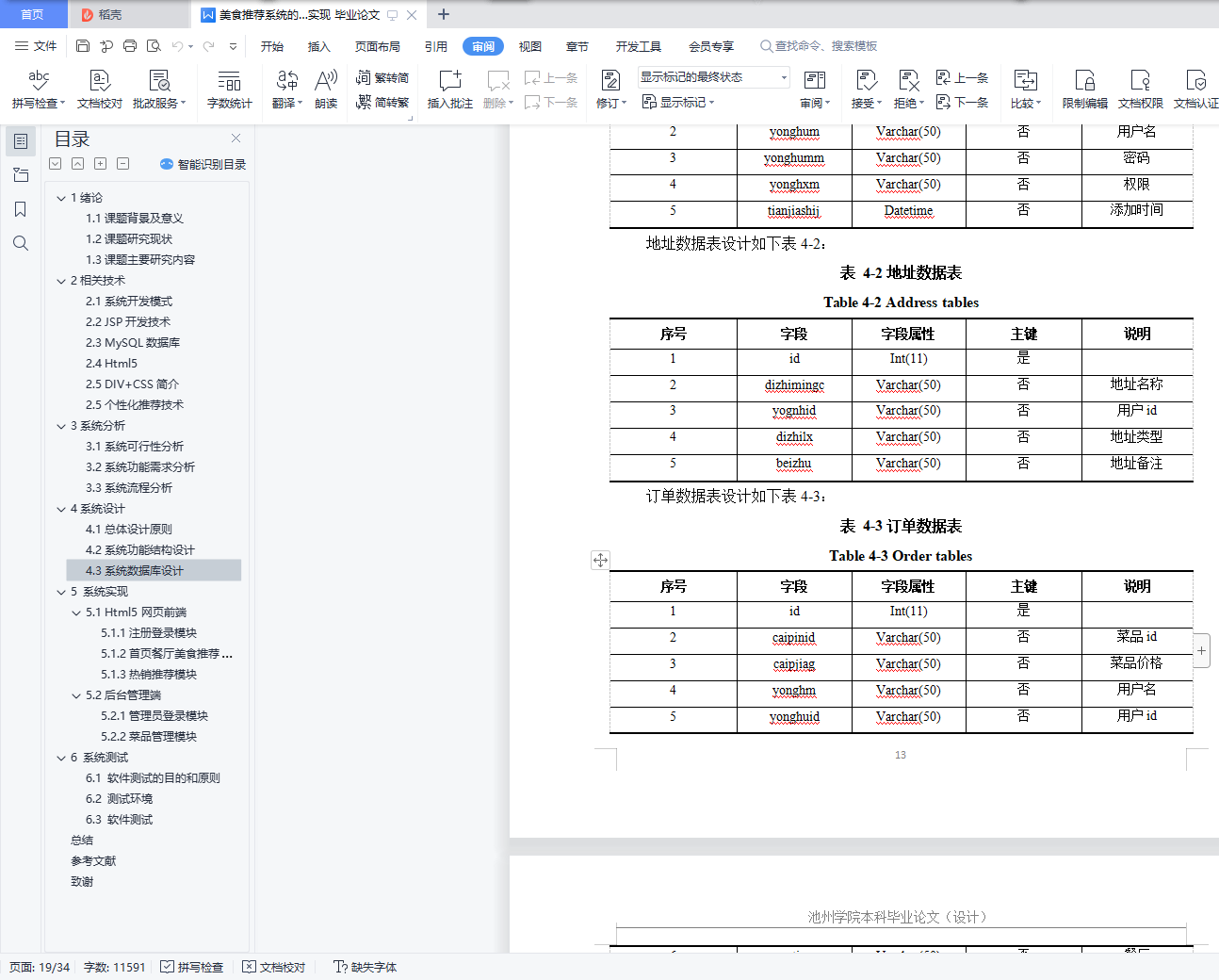Open the 批改服务 correction service
This screenshot has height=980, width=1219.
[x=159, y=90]
